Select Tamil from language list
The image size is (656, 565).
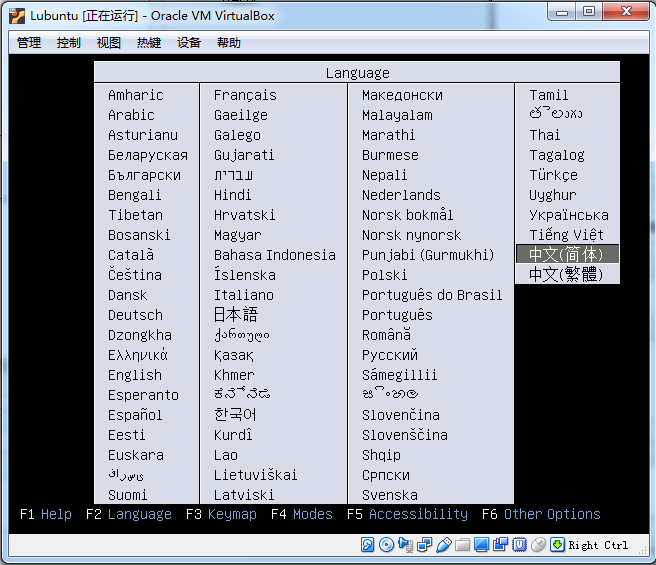click(x=548, y=95)
